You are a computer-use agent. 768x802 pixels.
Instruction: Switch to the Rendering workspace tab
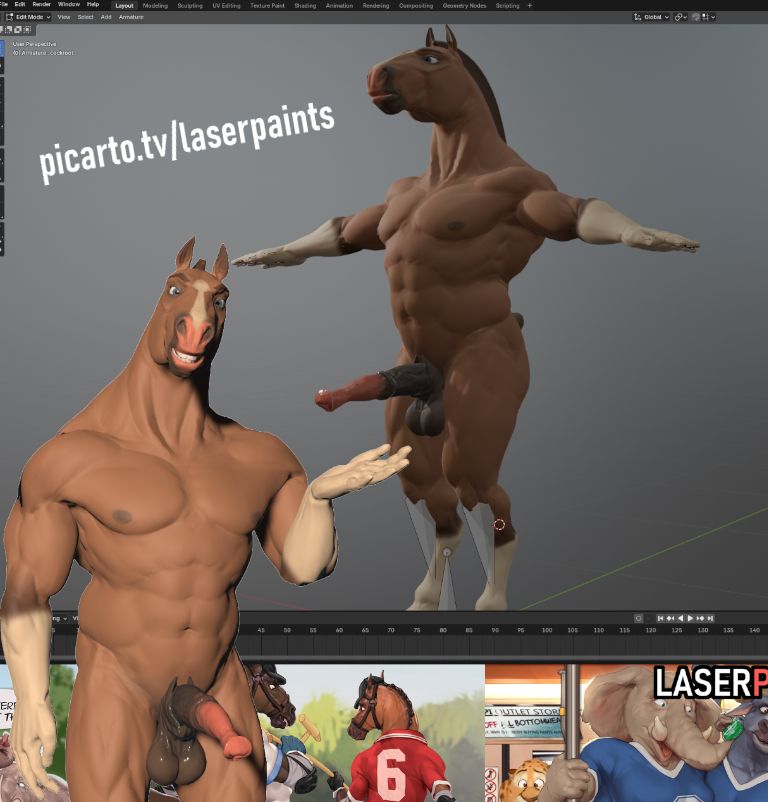tap(376, 6)
